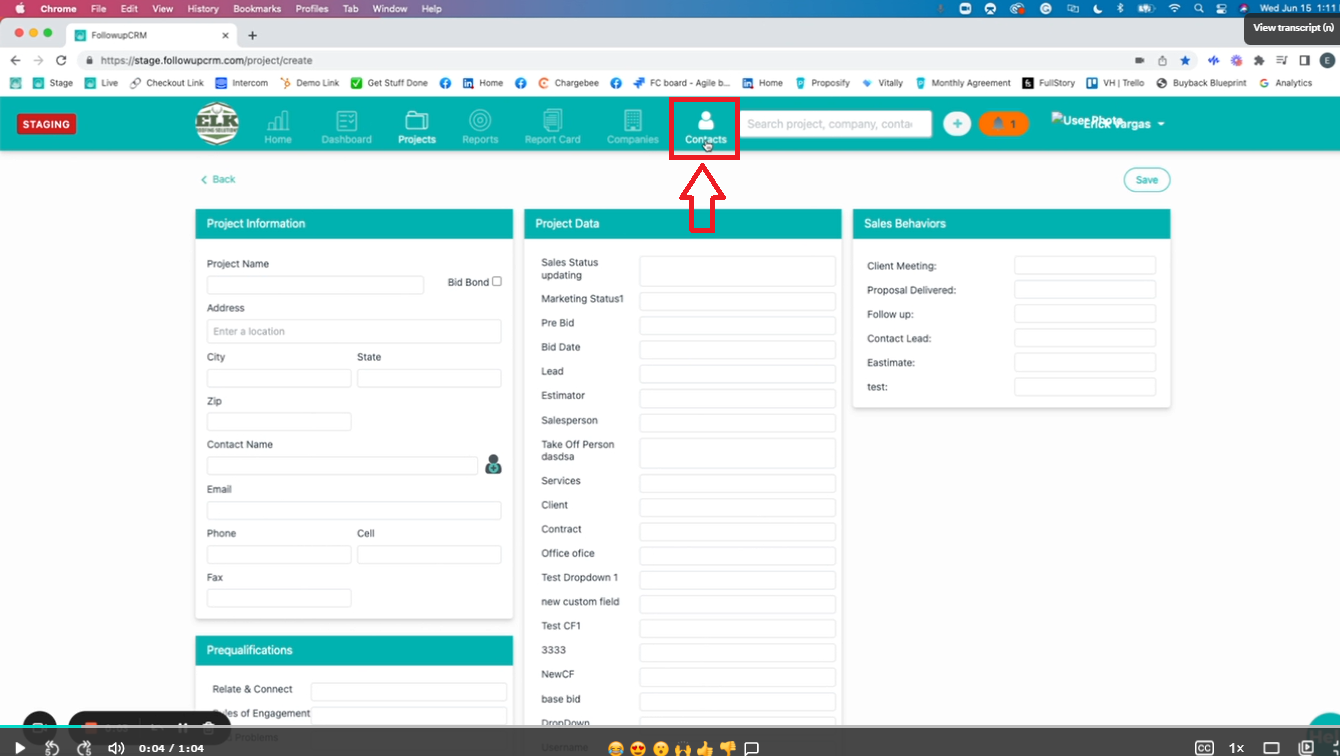This screenshot has height=756, width=1340.
Task: Open the Bookmarks menu in the menu bar
Action: 257,8
